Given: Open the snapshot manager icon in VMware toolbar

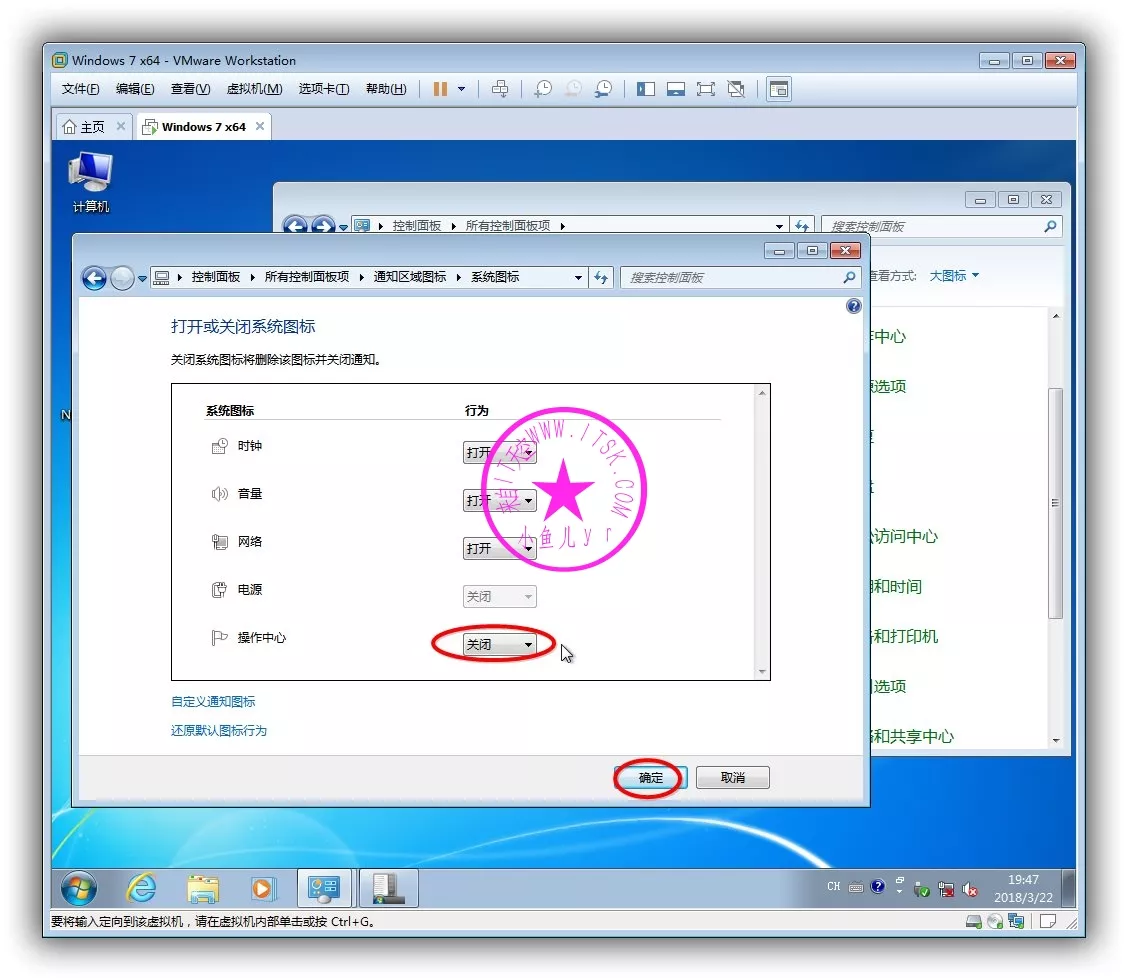Looking at the screenshot, I should [x=603, y=89].
